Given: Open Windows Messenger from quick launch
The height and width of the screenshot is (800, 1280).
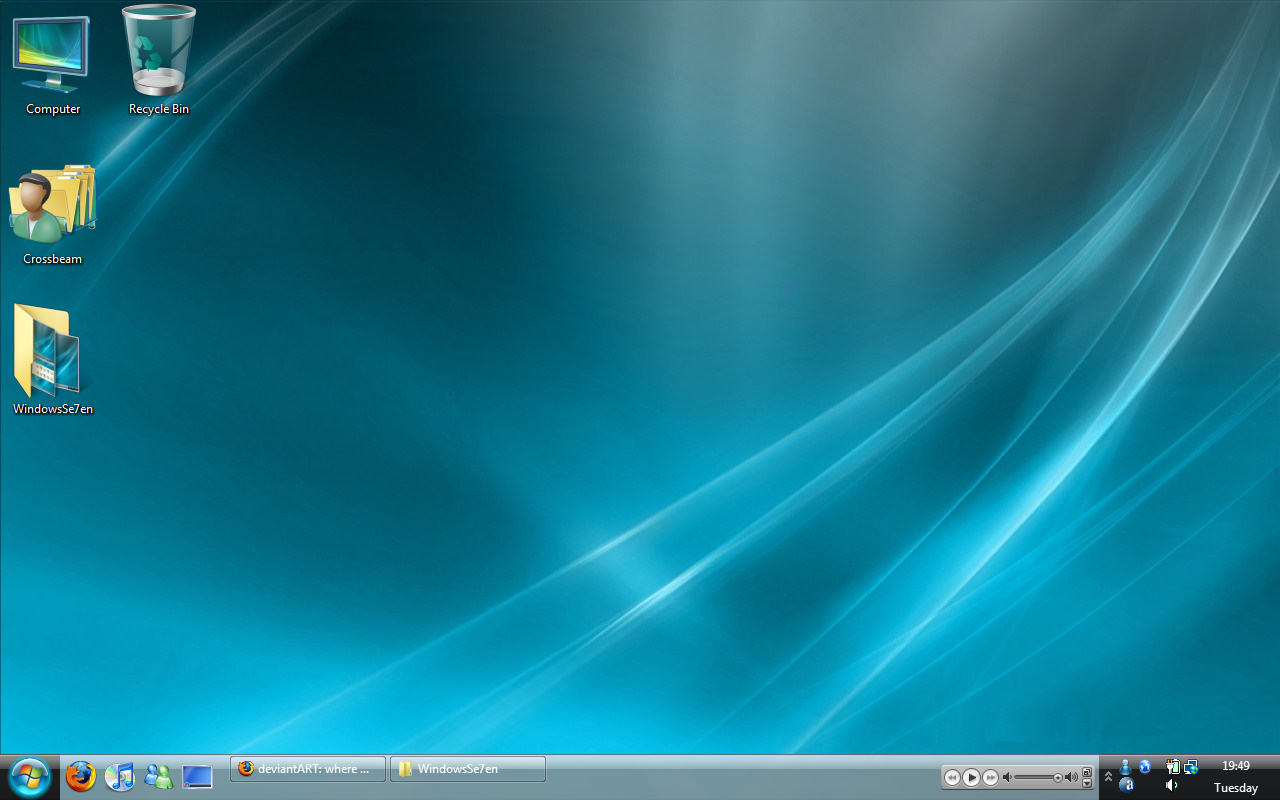Looking at the screenshot, I should [158, 775].
